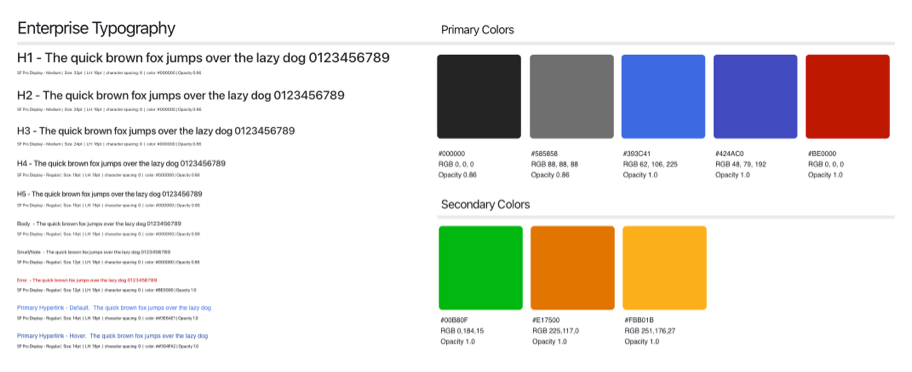912x372 pixels.
Task: Select the yellow #FBB01B secondary swatch
Action: click(665, 268)
